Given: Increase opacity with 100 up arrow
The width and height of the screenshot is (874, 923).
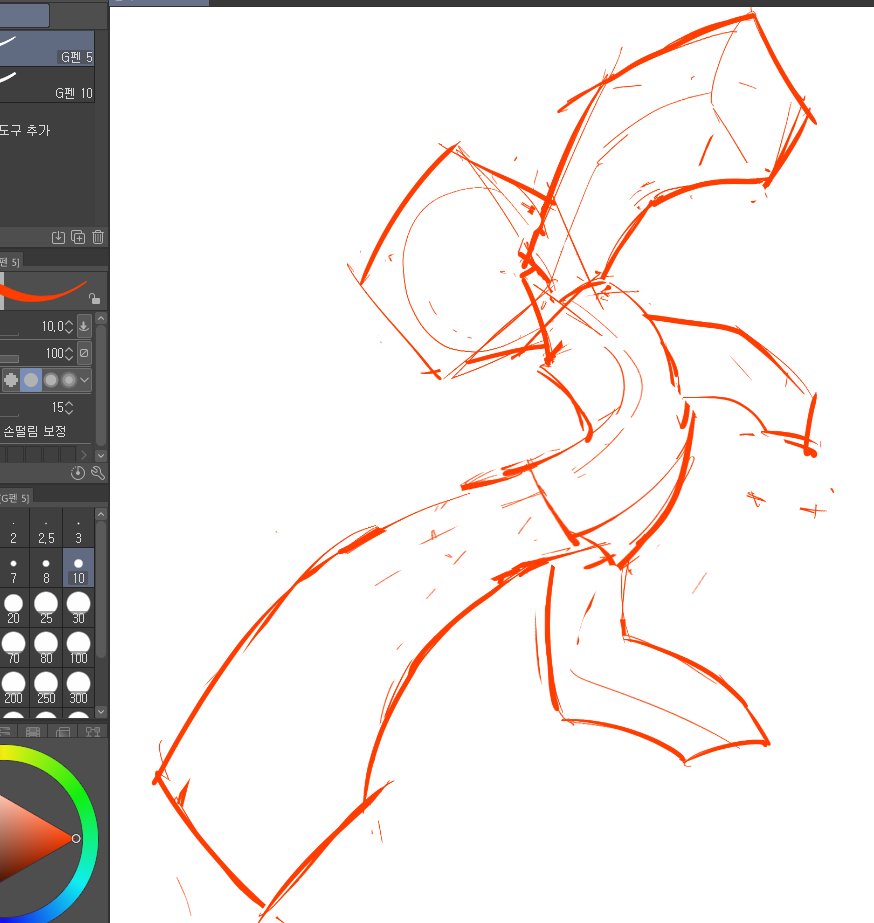Looking at the screenshot, I should point(69,350).
